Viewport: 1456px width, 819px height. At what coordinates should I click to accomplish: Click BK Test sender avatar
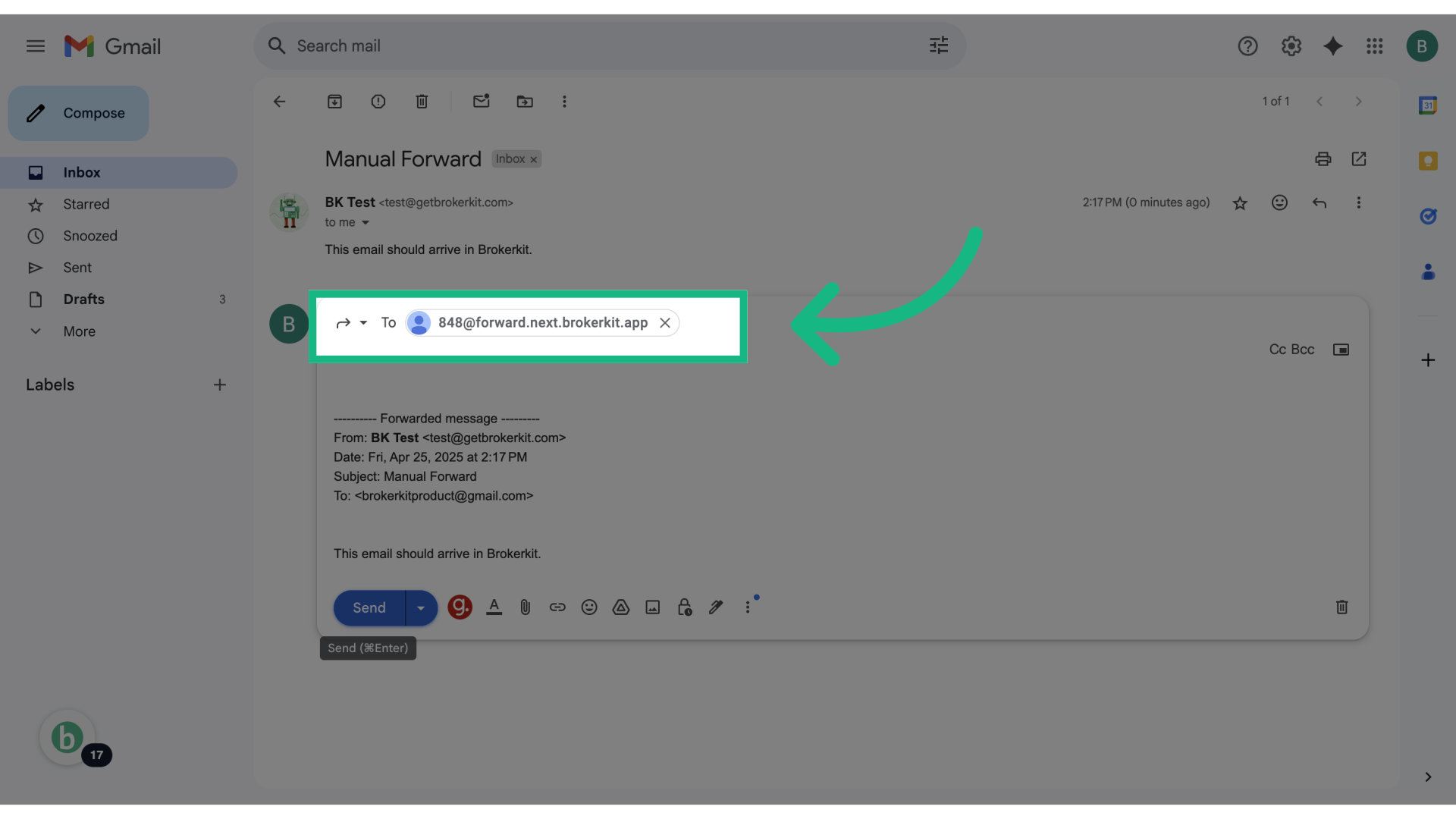point(289,212)
